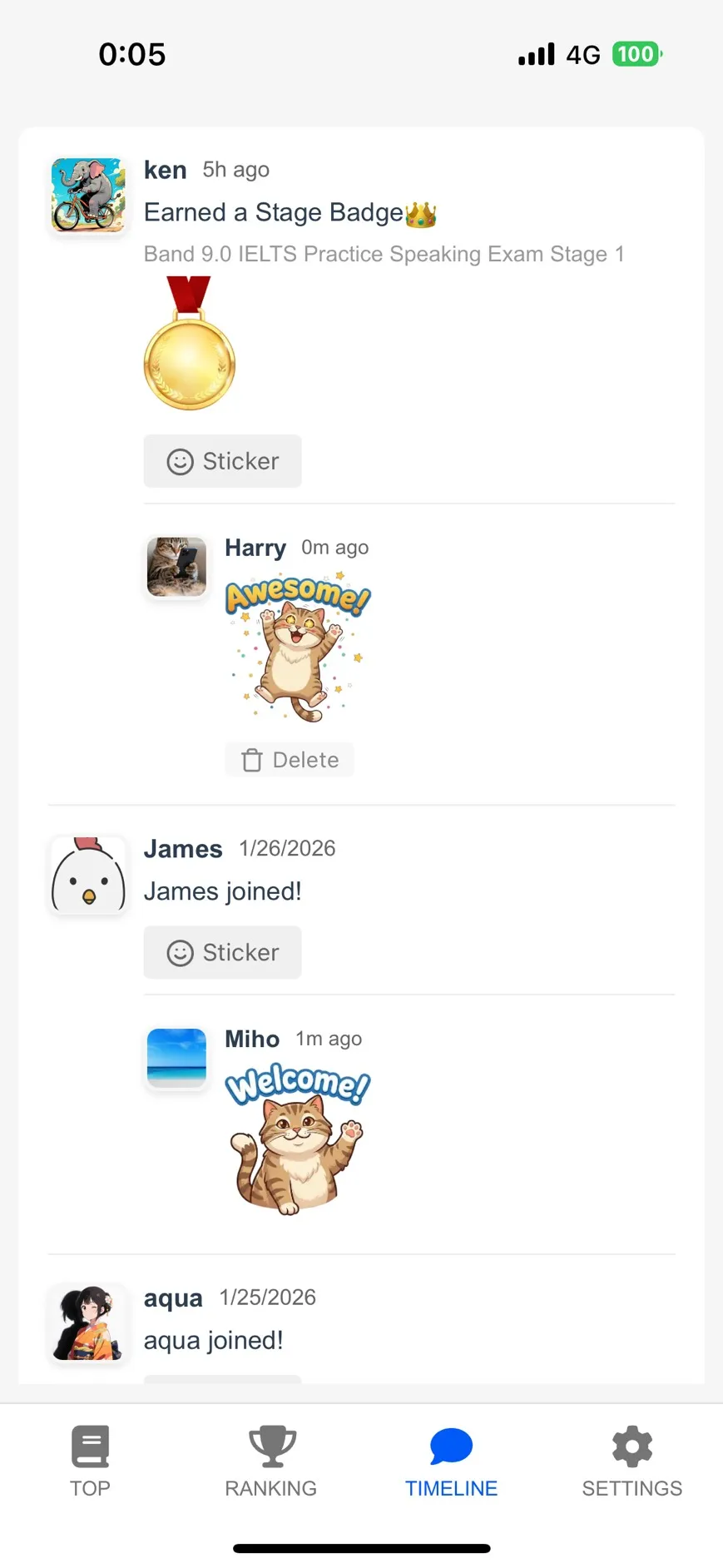The width and height of the screenshot is (723, 1568).
Task: View Harry's cat avatar profile
Action: click(176, 567)
